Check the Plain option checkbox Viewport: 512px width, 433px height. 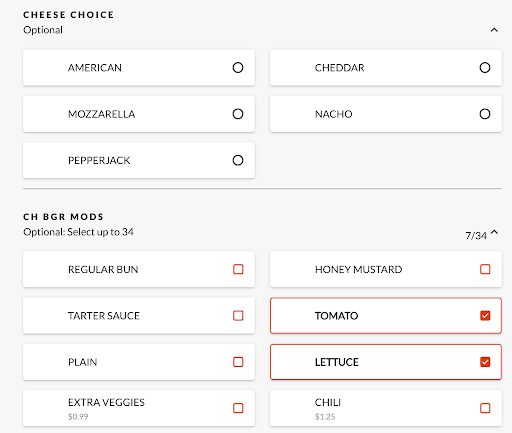click(238, 362)
